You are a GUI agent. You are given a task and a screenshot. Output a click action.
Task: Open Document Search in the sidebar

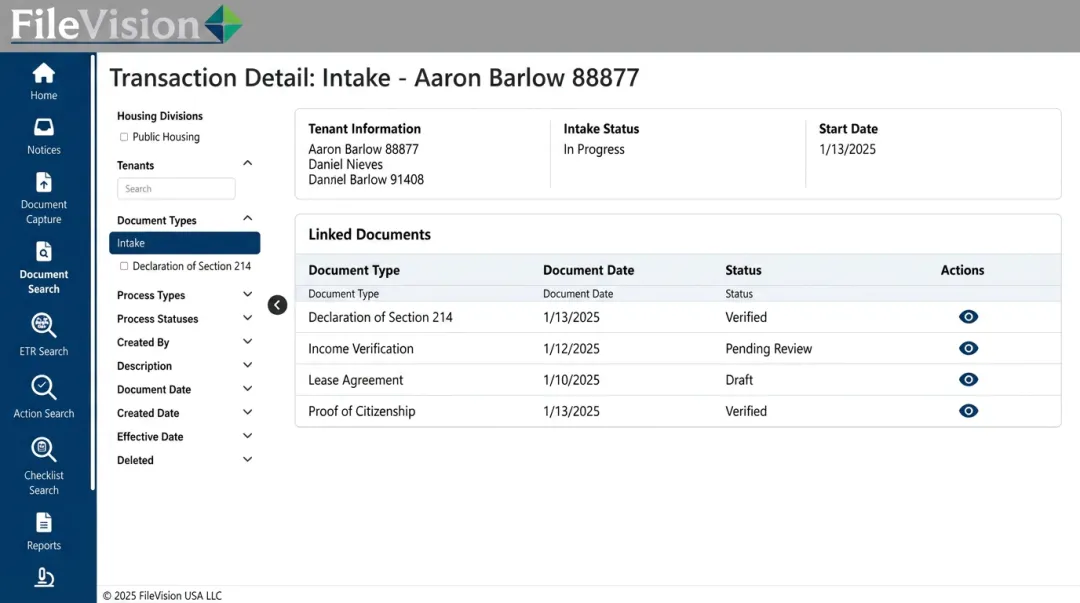click(43, 269)
